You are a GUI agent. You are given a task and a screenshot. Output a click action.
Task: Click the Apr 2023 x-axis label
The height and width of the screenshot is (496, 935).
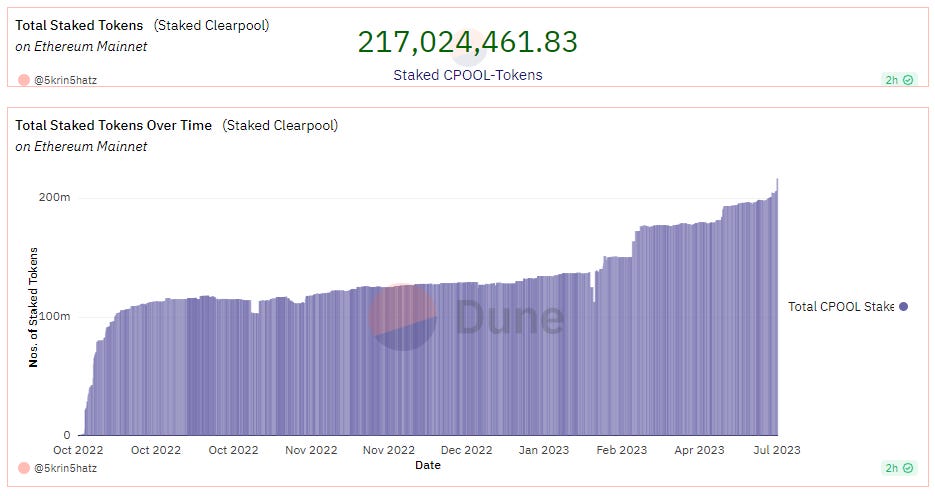coord(699,450)
